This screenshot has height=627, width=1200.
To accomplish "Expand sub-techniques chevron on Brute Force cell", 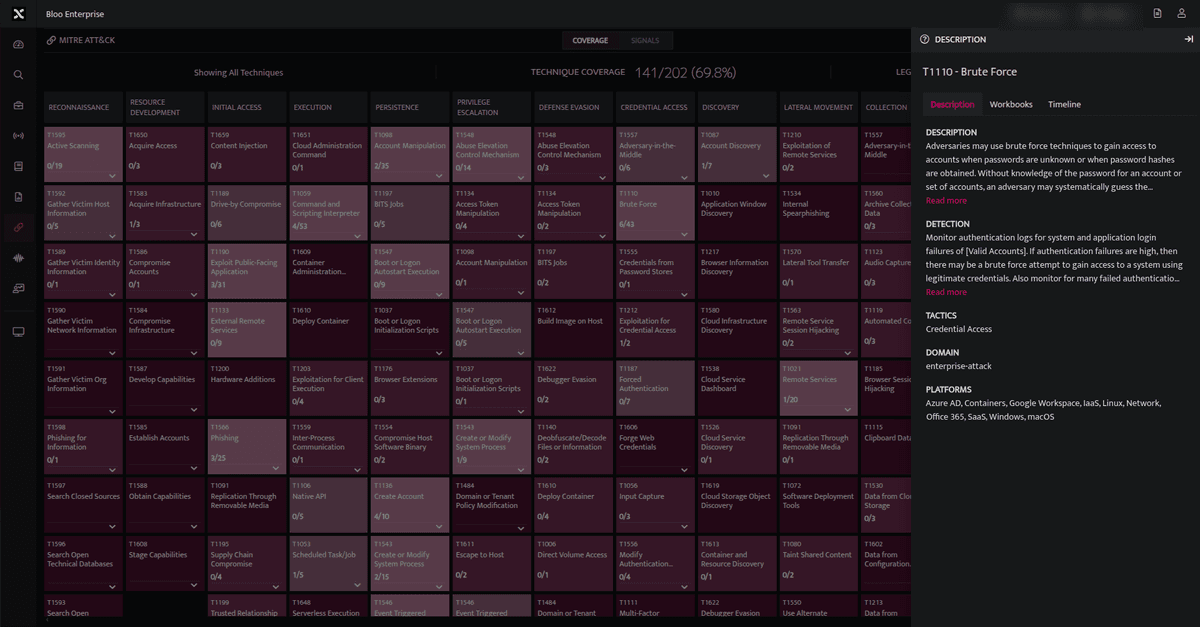I will tap(684, 235).
